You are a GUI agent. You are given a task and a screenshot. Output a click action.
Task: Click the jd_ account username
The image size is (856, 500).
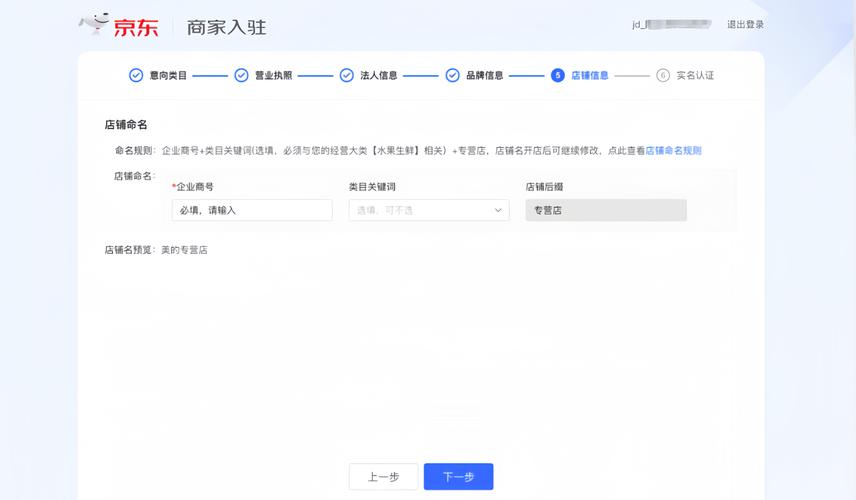671,25
